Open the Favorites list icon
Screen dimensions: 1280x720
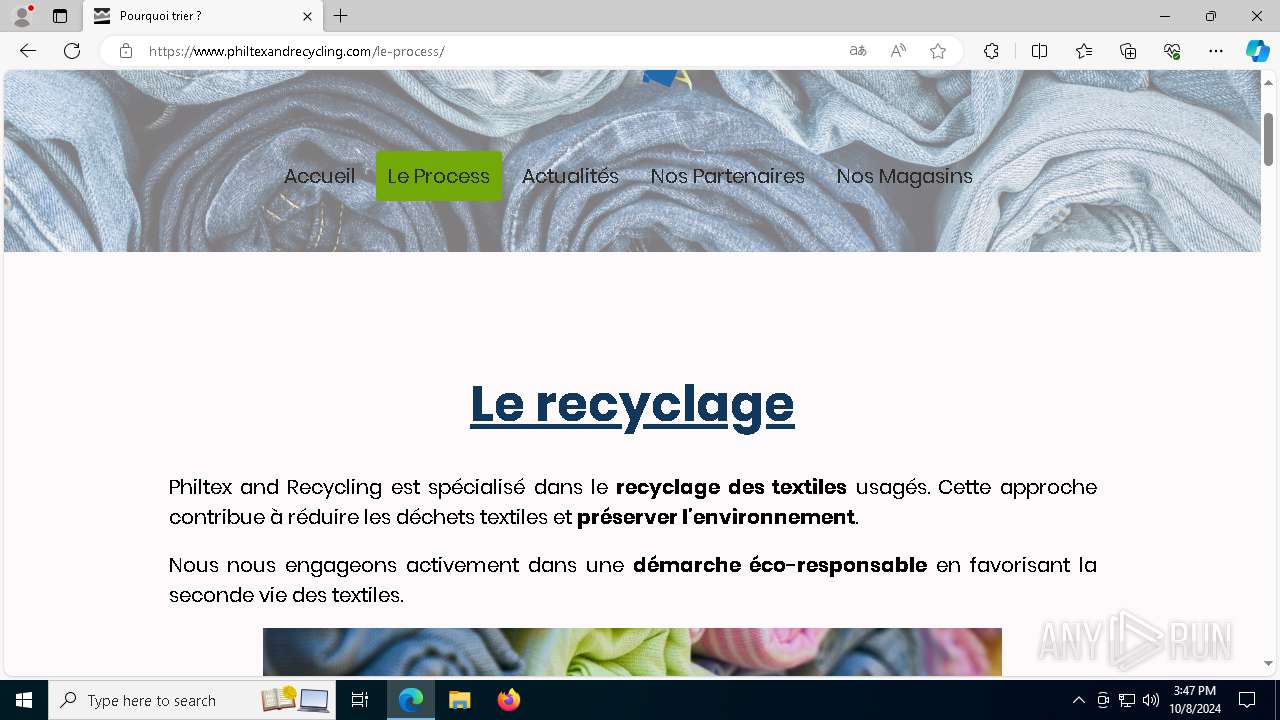[x=1084, y=51]
